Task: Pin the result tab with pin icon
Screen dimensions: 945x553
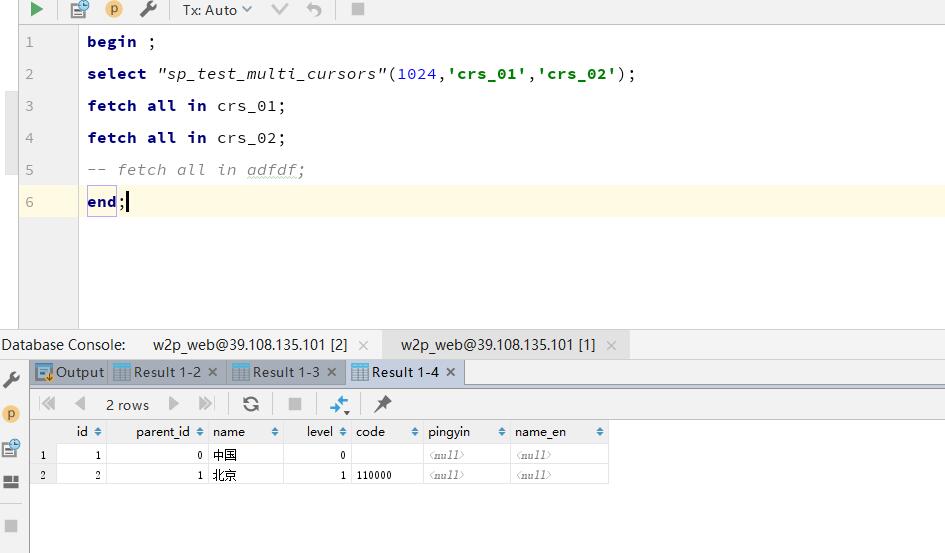Action: [383, 404]
